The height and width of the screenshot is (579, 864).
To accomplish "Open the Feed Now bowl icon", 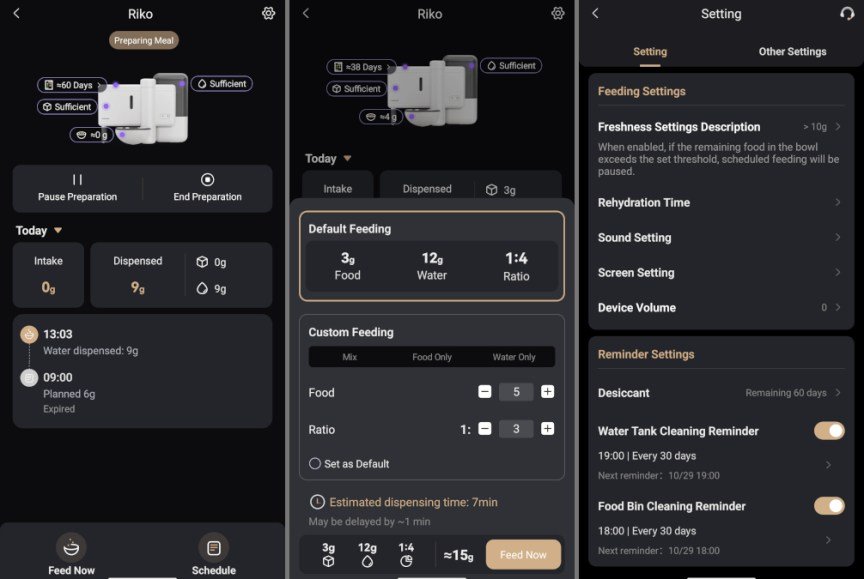I will (71, 548).
